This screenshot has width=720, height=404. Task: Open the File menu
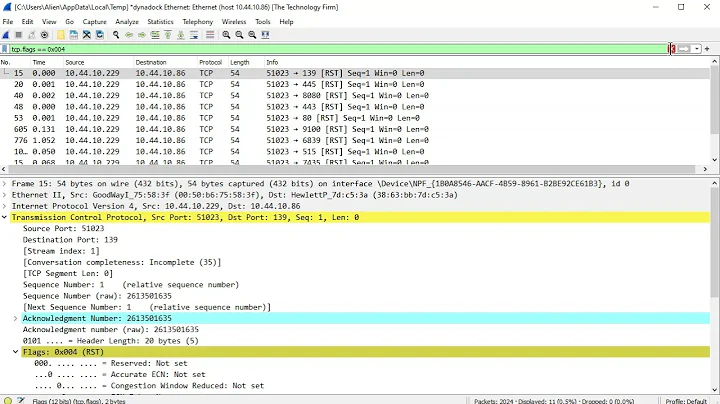(x=8, y=22)
